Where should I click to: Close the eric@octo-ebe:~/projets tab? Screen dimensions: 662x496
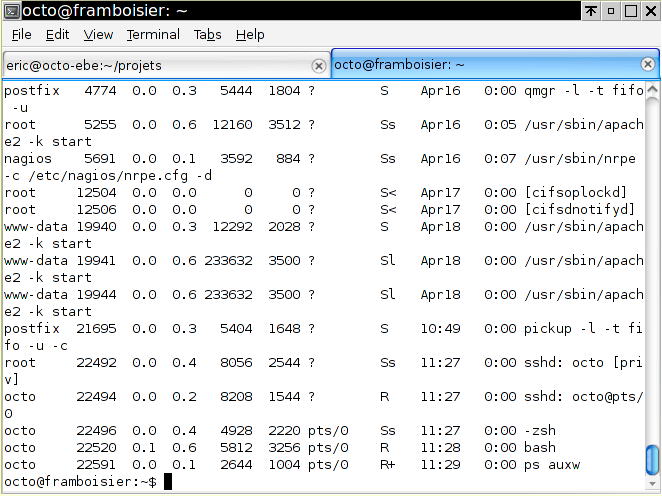[x=319, y=65]
